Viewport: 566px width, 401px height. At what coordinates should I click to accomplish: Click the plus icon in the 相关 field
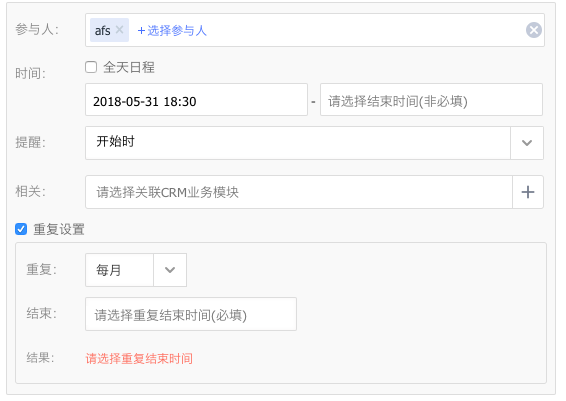[528, 192]
